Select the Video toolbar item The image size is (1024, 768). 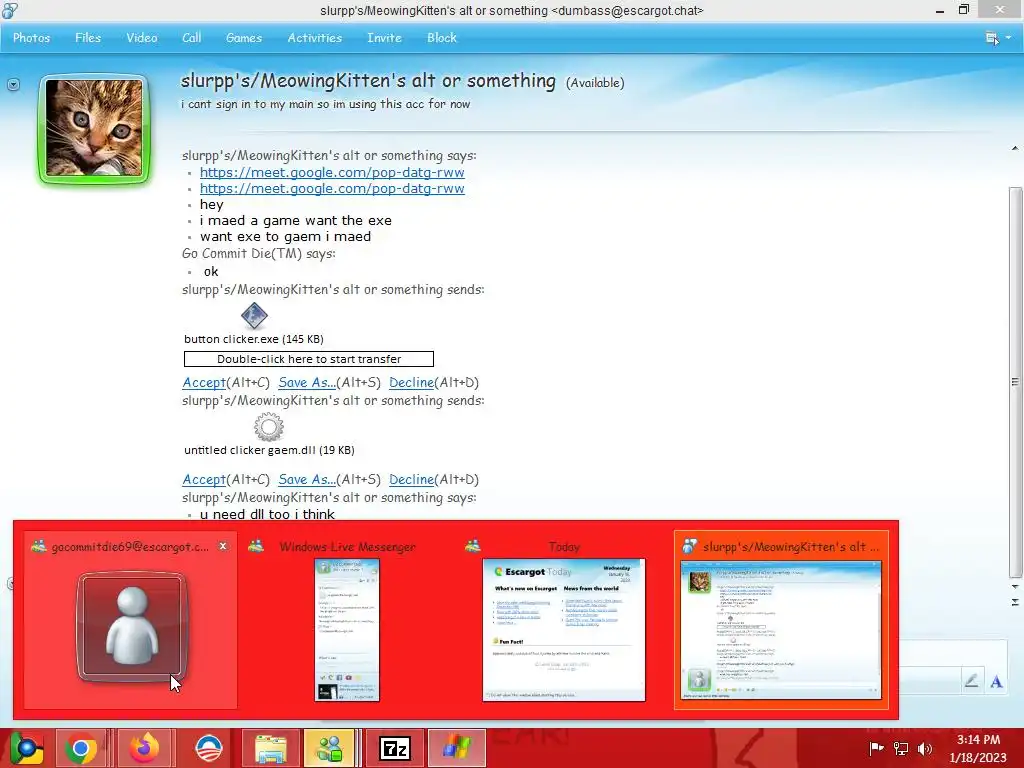pos(142,38)
